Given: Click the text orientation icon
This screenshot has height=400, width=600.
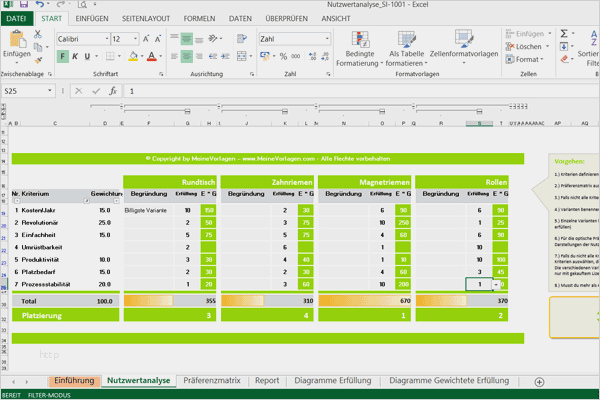Looking at the screenshot, I should point(213,39).
